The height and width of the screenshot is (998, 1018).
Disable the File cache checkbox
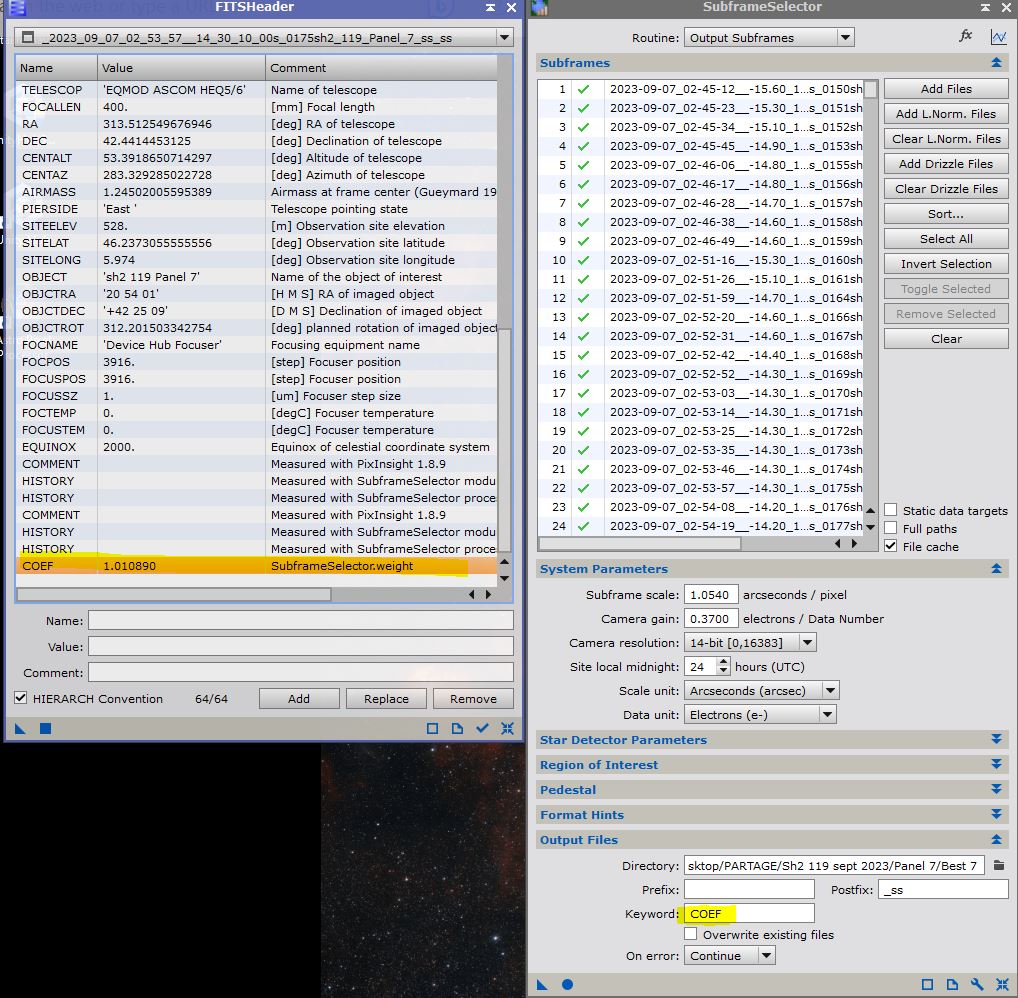pos(891,546)
